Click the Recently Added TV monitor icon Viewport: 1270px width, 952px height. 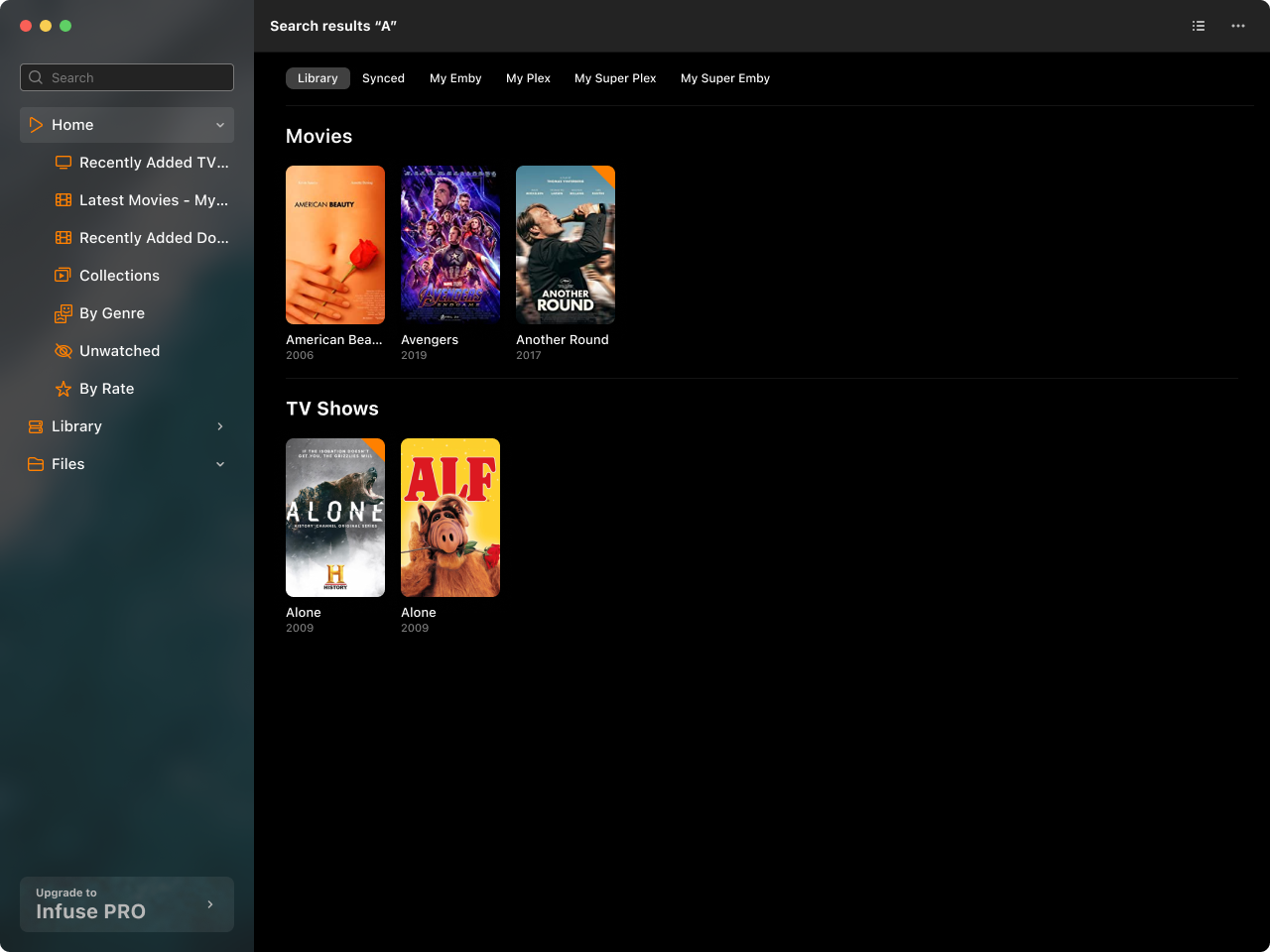pos(63,163)
